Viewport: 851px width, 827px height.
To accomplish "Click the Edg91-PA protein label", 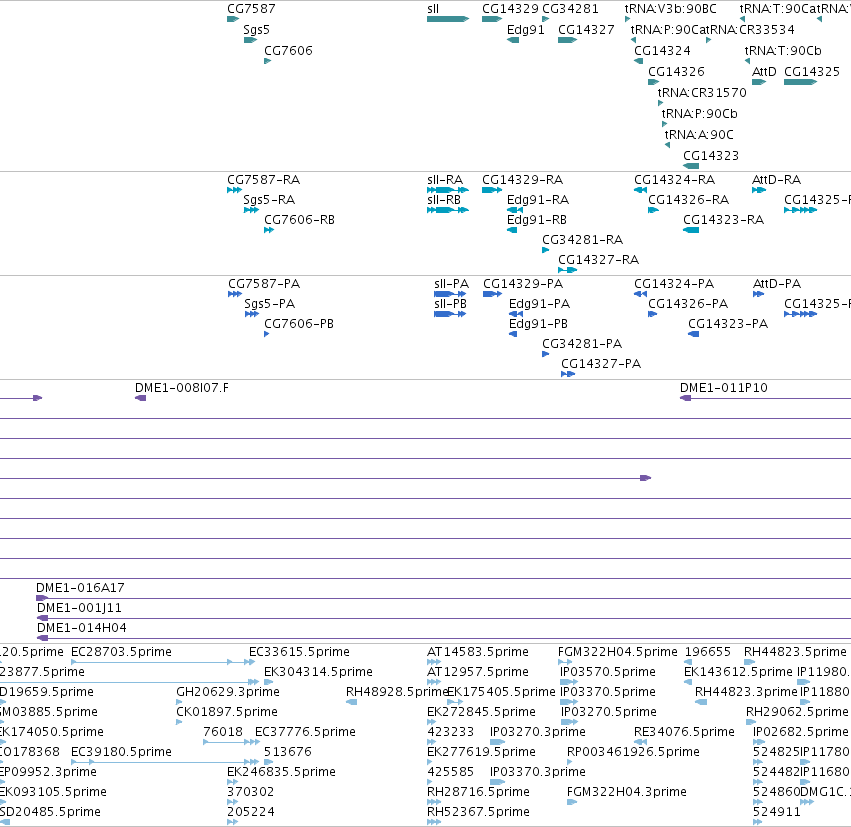I will [x=539, y=304].
